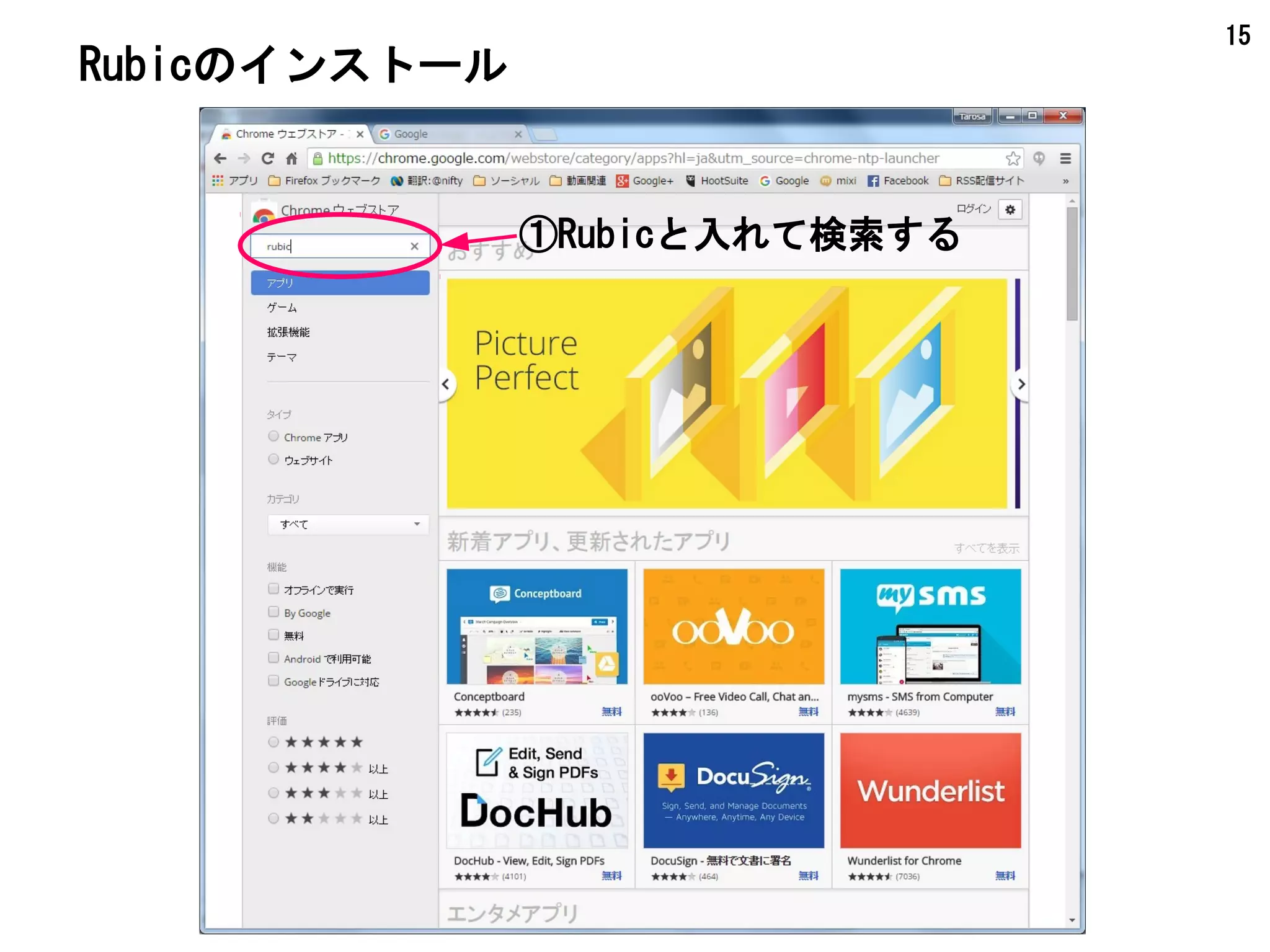Click 無料 on the Wunderlist card
The width and height of the screenshot is (1270, 952).
point(1005,876)
